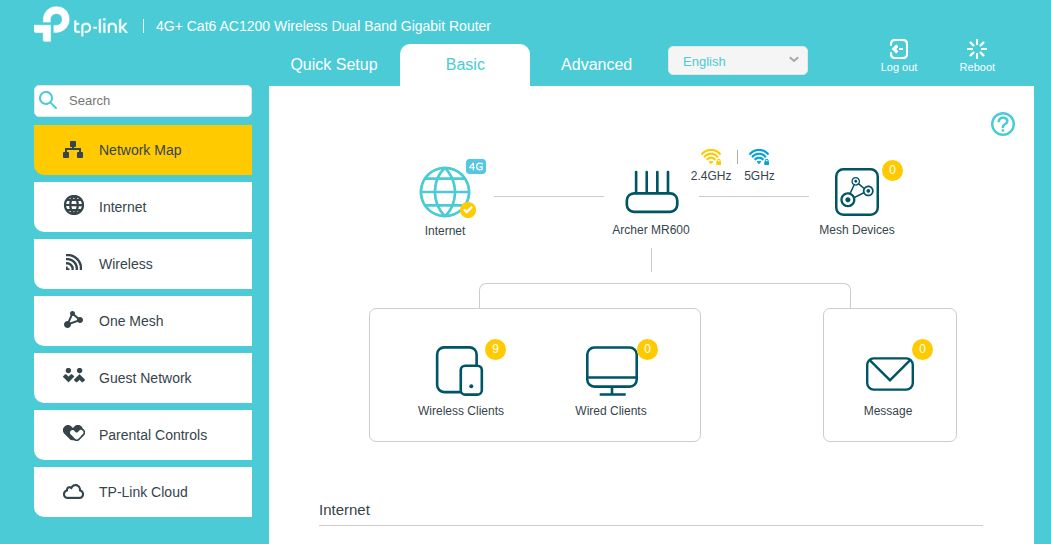Open Network Map in the sidebar
This screenshot has width=1051, height=544.
pos(143,150)
